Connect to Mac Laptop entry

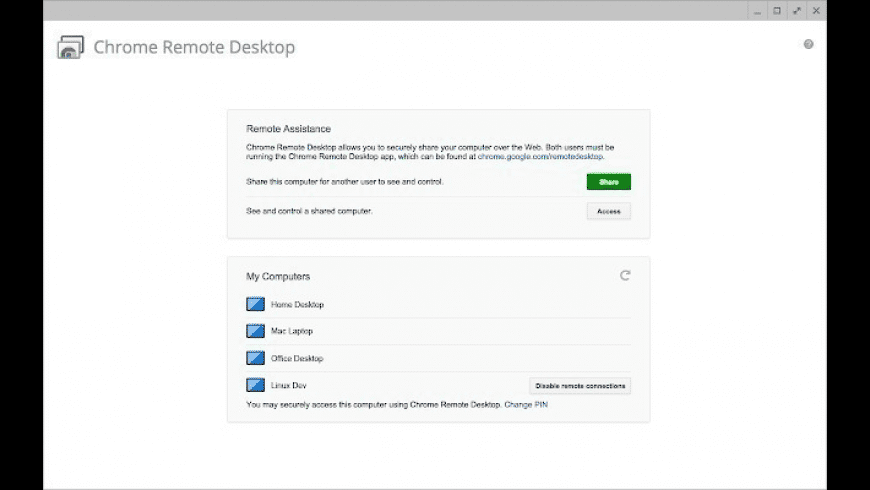[x=438, y=331]
